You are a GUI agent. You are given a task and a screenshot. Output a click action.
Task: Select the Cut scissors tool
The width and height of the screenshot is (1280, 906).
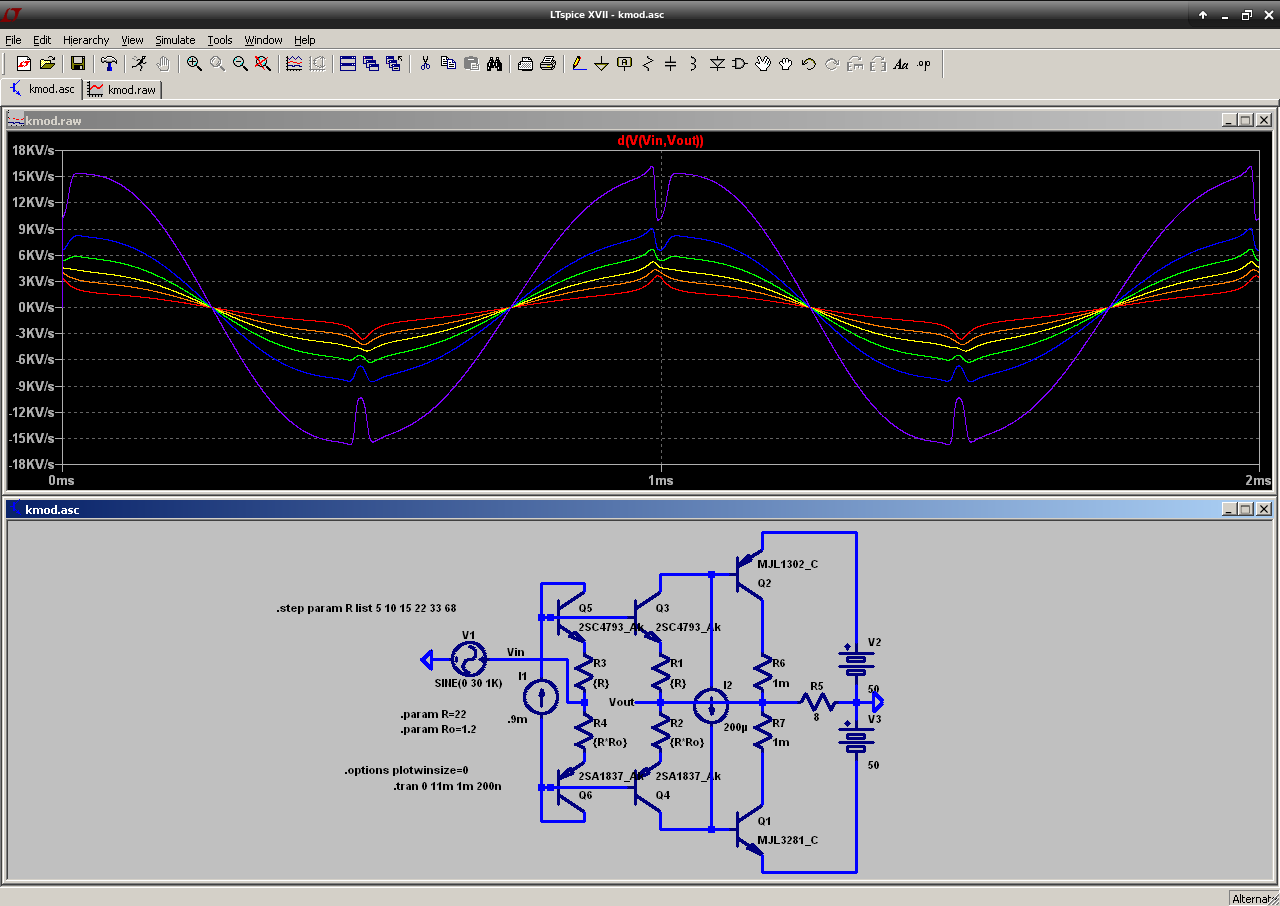425,64
